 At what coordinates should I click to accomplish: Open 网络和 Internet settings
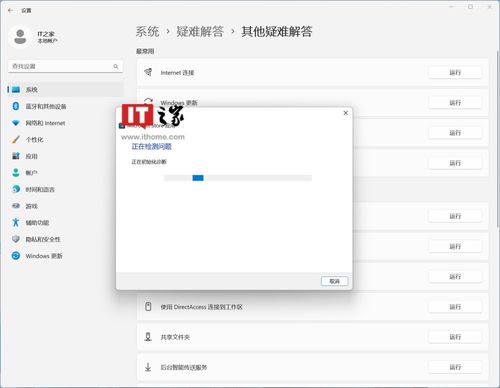(65, 123)
